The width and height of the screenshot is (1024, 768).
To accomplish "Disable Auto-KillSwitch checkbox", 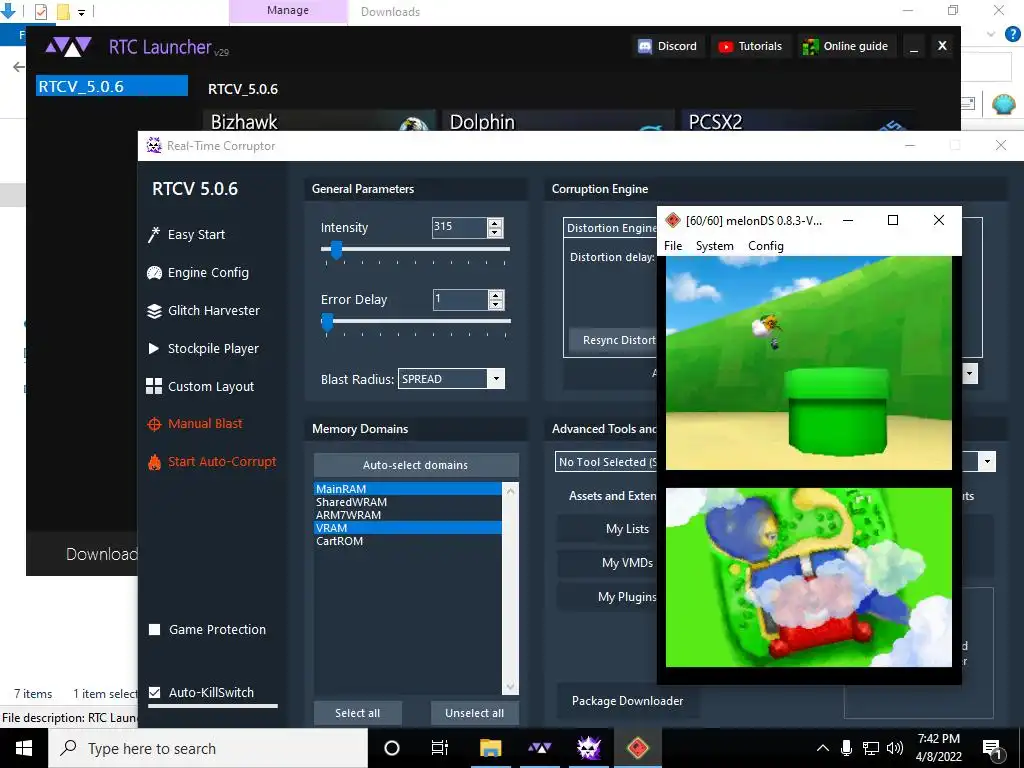I will click(155, 692).
